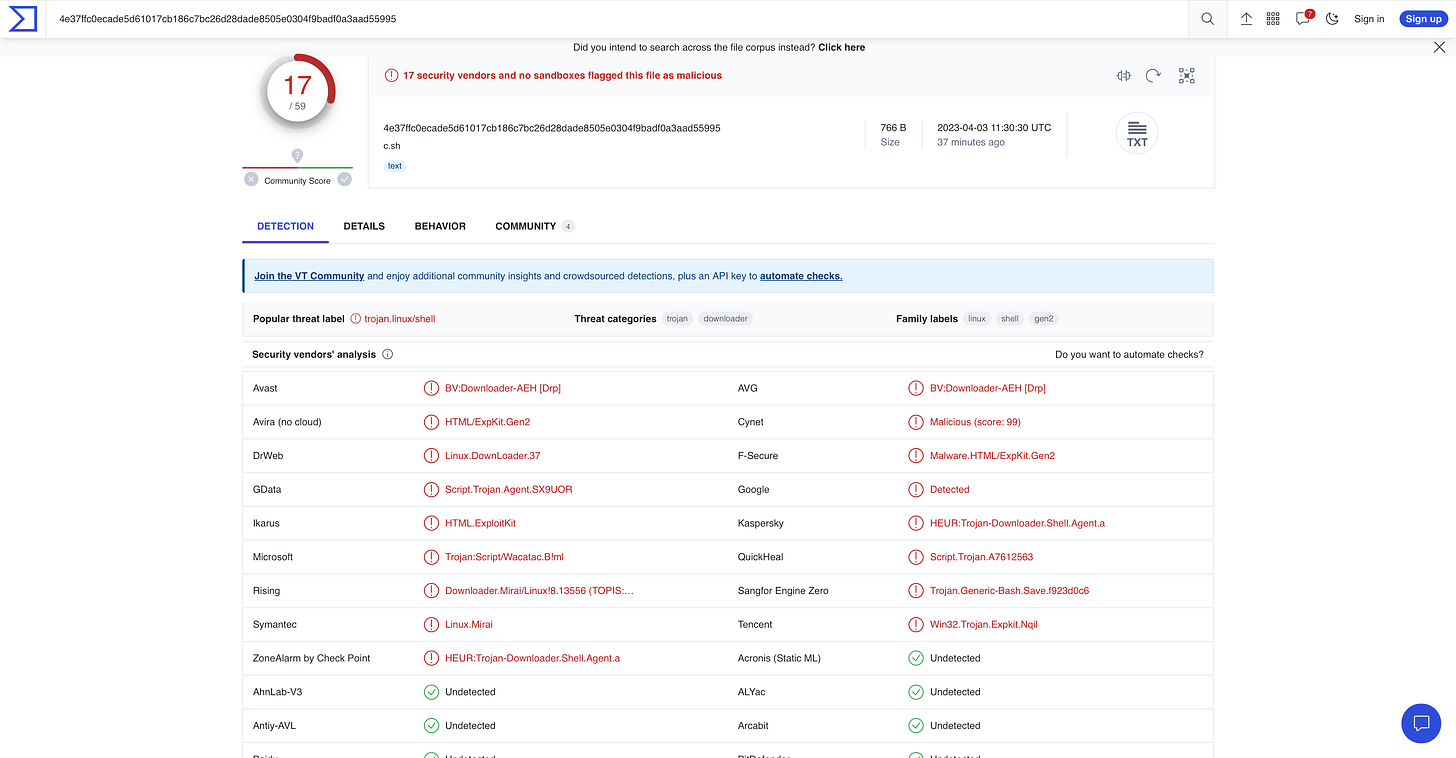Click the GData Script.Trojan.Agent.SX9UOR result
1456x758 pixels.
[509, 490]
